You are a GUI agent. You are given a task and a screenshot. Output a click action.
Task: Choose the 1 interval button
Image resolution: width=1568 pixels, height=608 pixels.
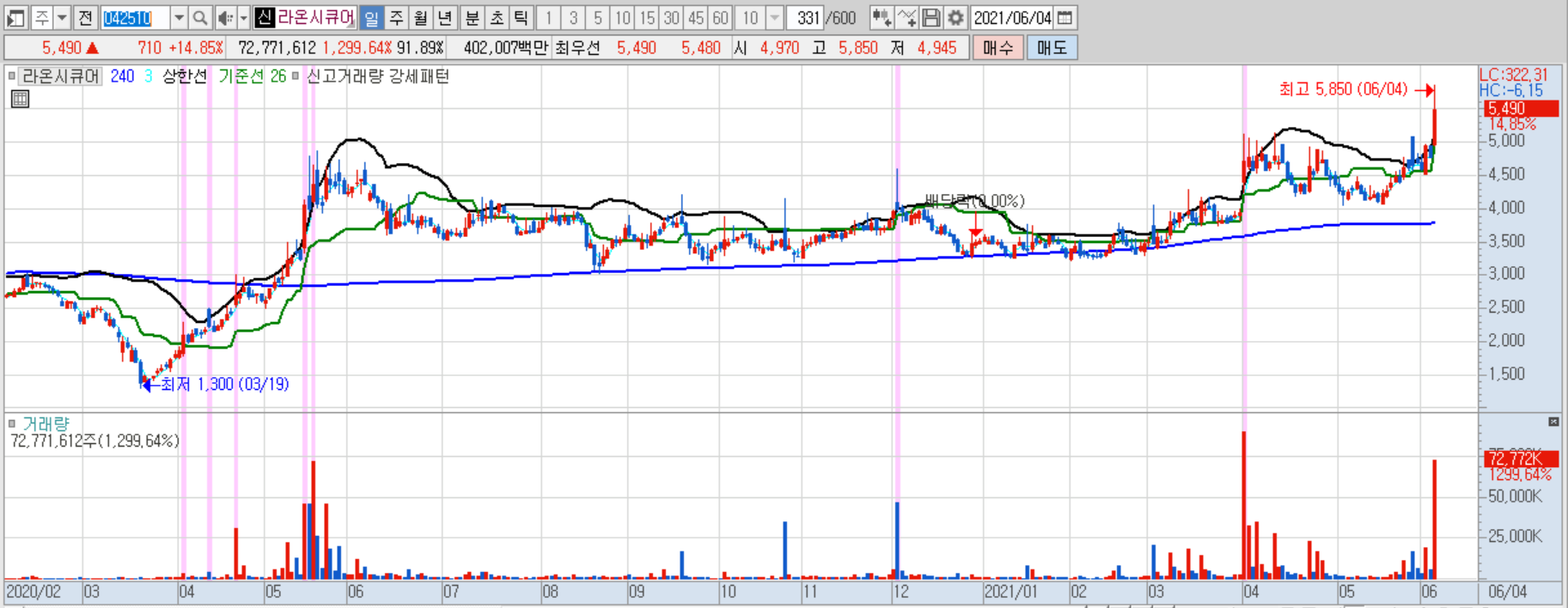pos(549,17)
